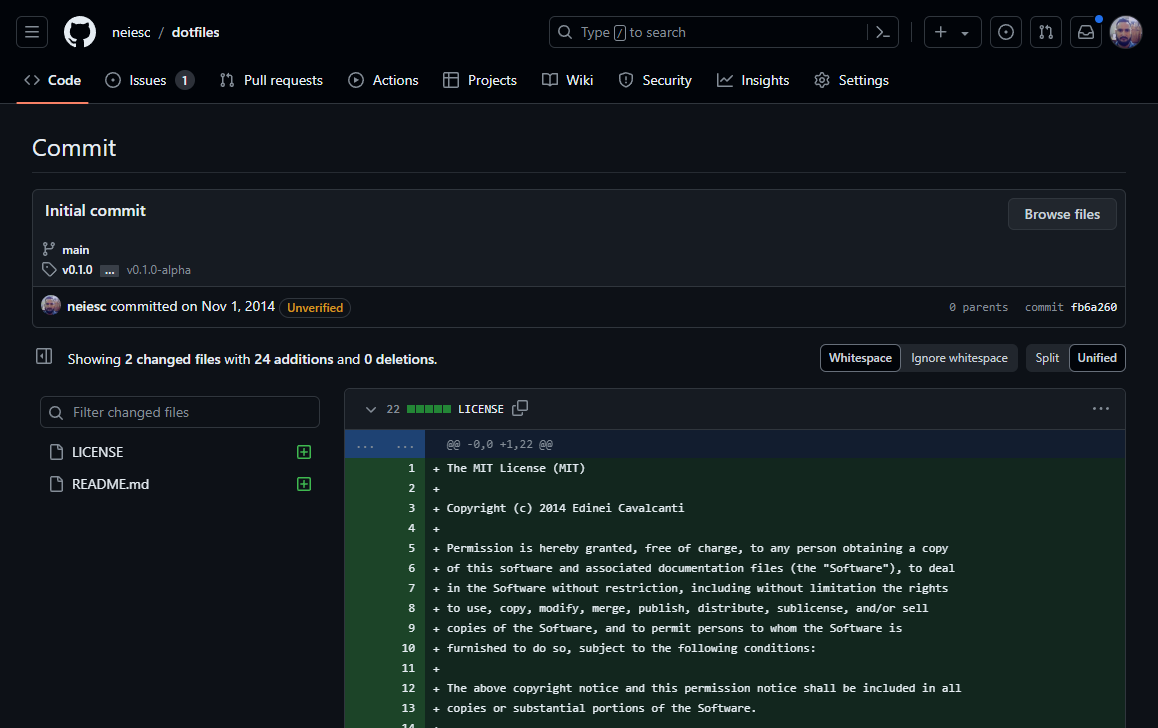Copy the LICENSE file path
Screen dimensions: 1158x728
point(520,408)
